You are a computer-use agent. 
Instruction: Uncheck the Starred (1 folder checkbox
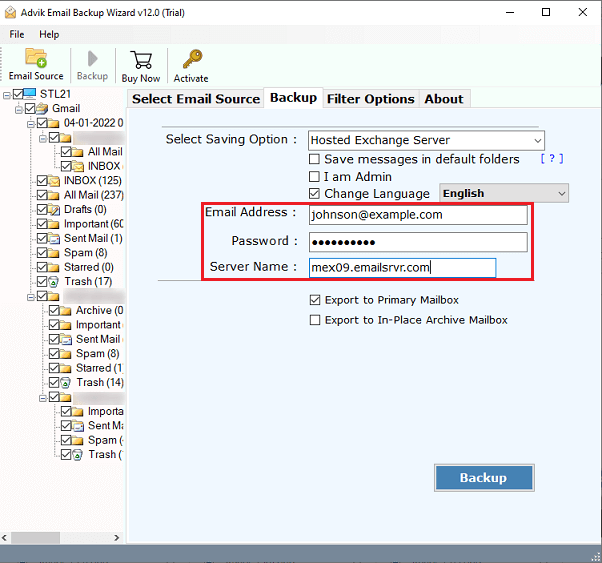coord(54,368)
